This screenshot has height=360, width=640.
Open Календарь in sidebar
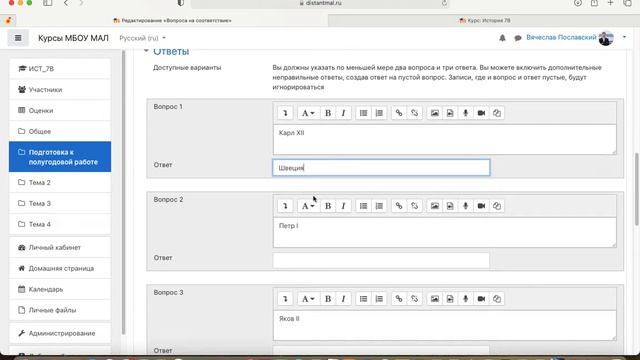[x=60, y=289]
